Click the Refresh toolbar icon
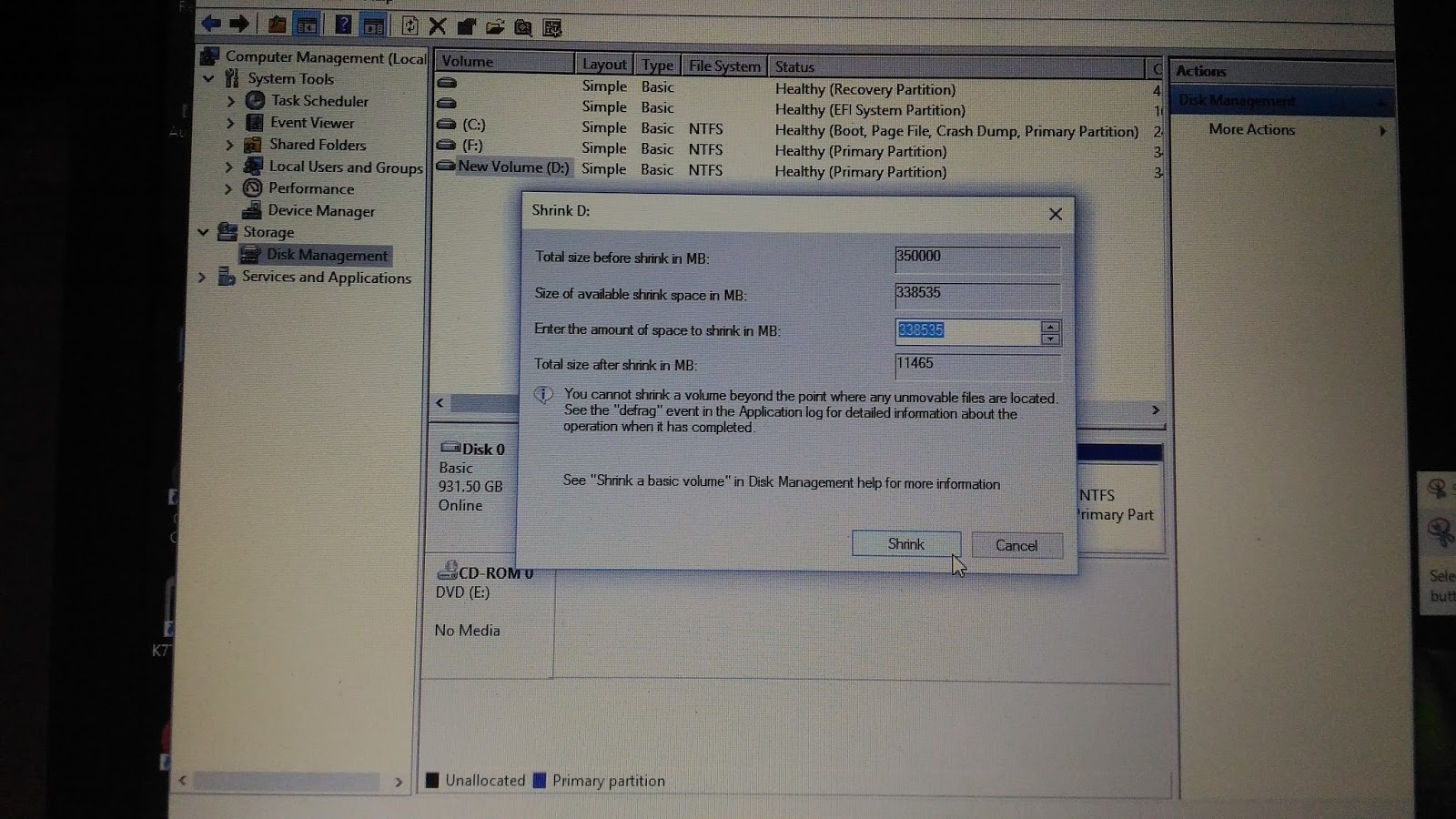 [409, 25]
